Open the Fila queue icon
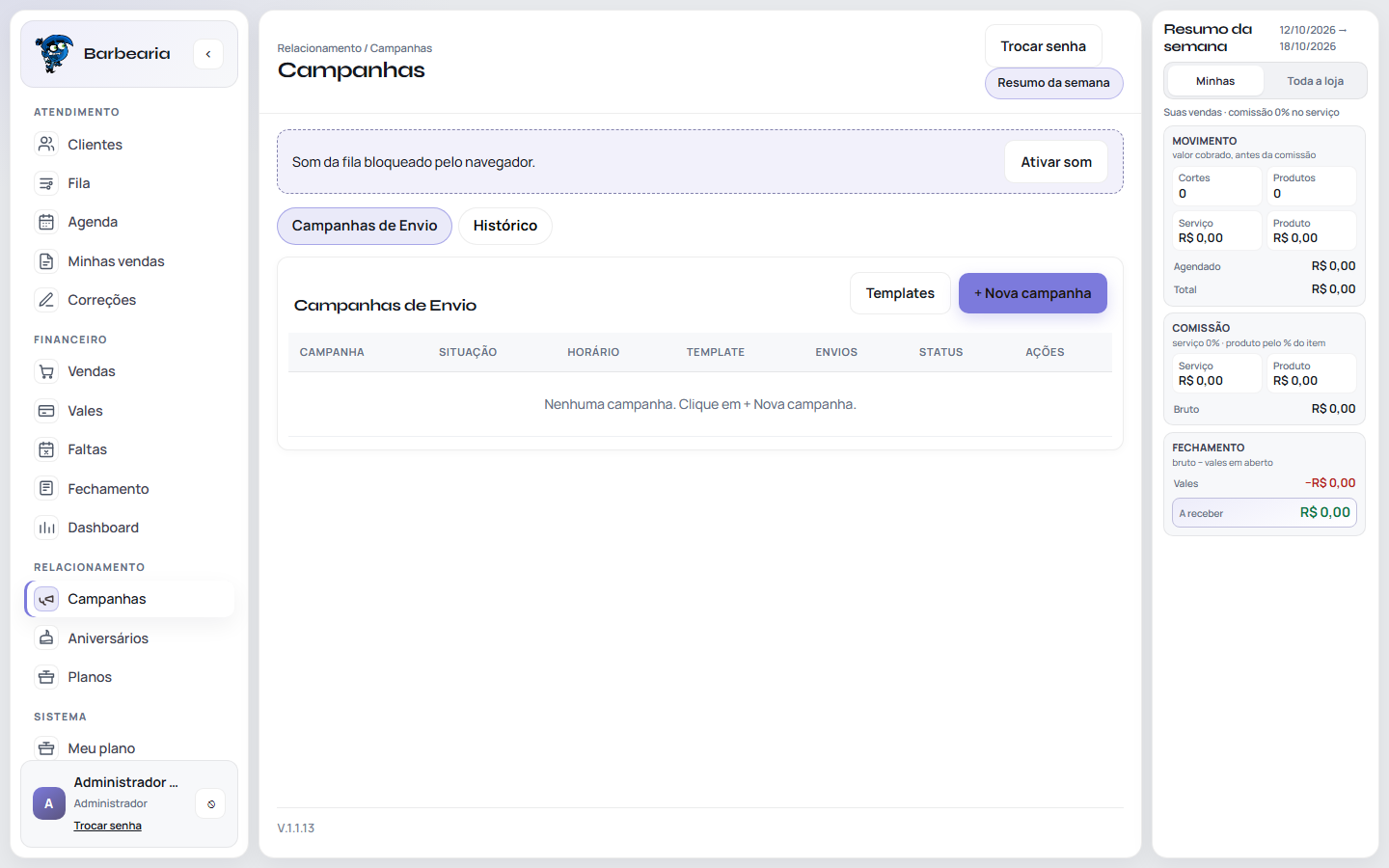Screen dimensions: 1389x868 click(x=46, y=183)
